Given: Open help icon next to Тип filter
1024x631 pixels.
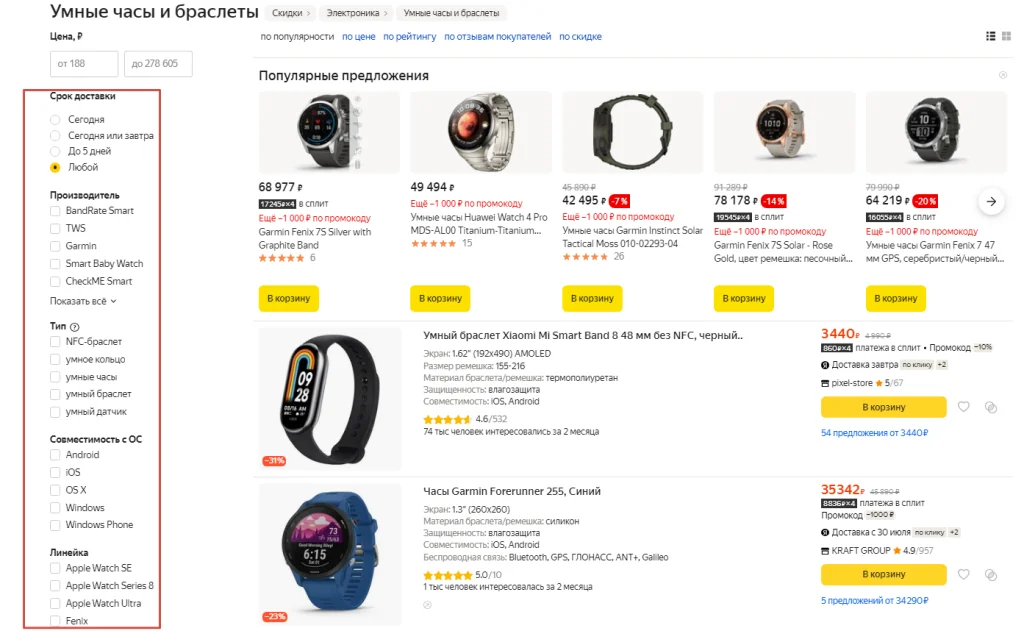Looking at the screenshot, I should [74, 326].
